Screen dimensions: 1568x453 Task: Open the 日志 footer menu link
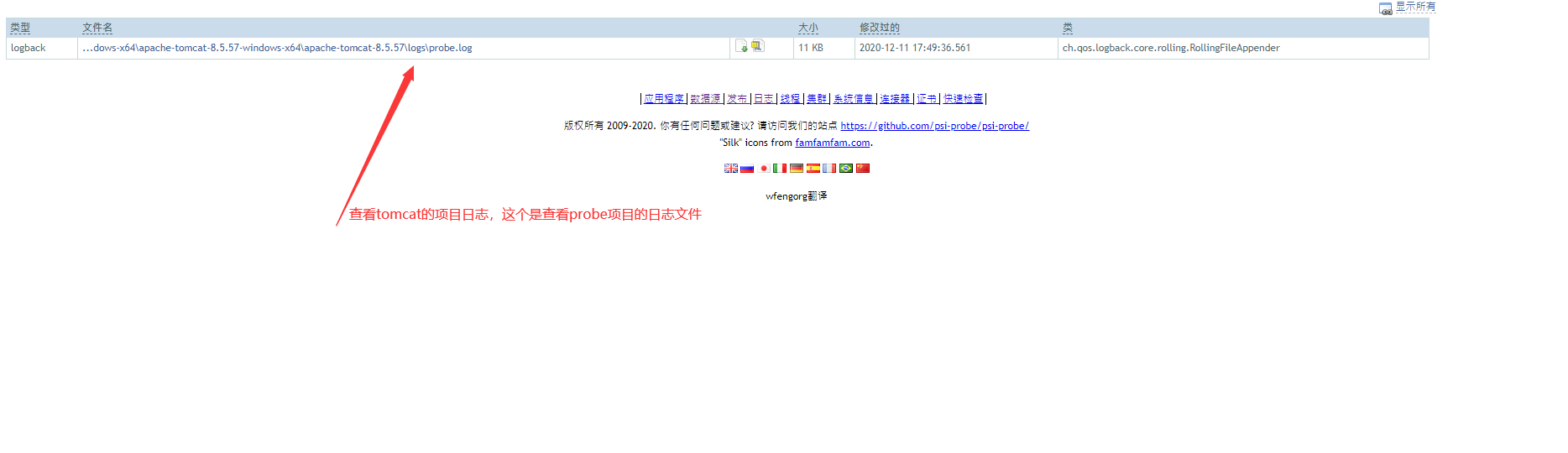tap(764, 99)
